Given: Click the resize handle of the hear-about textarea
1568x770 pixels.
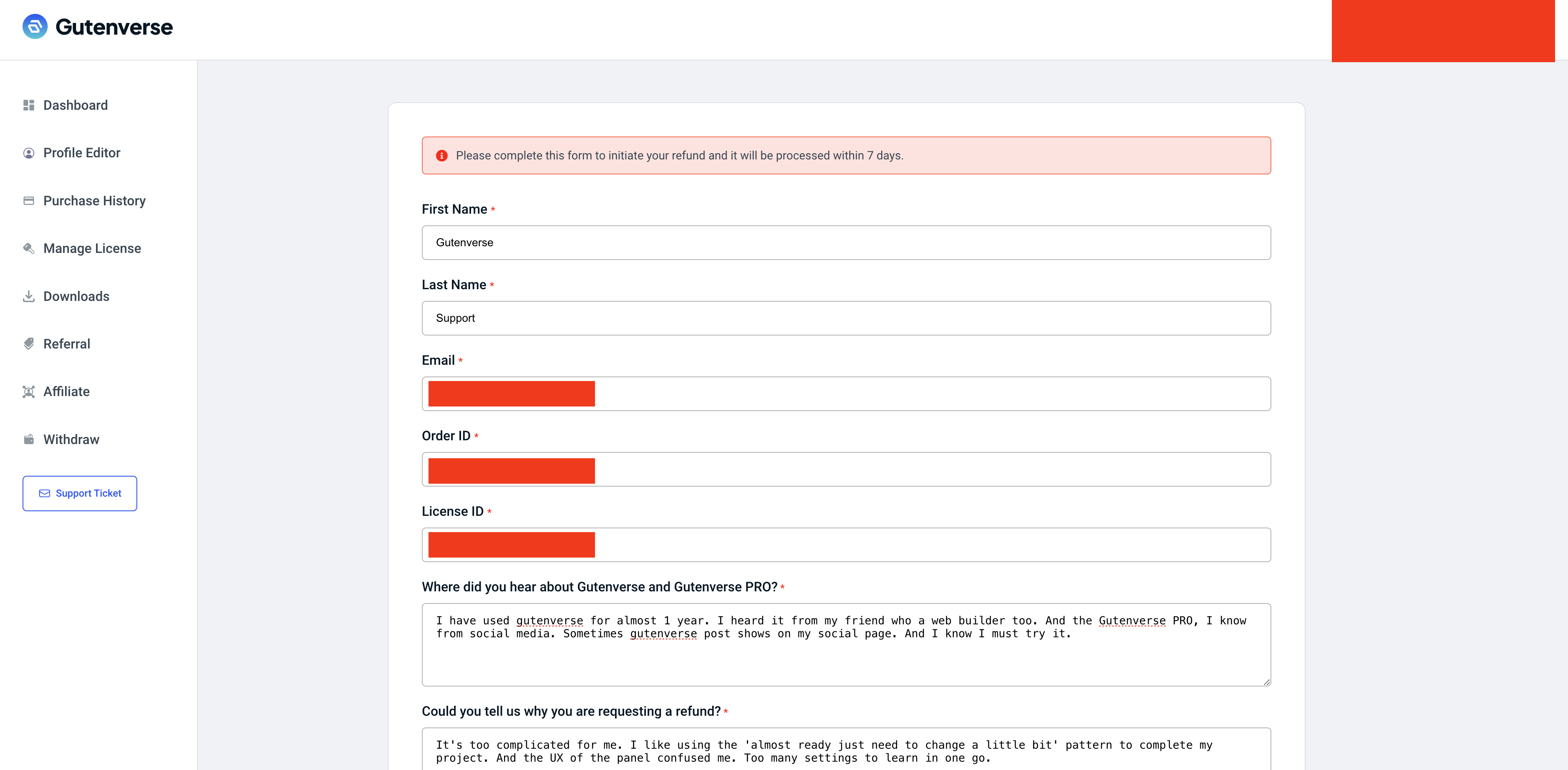Looking at the screenshot, I should click(x=1266, y=682).
